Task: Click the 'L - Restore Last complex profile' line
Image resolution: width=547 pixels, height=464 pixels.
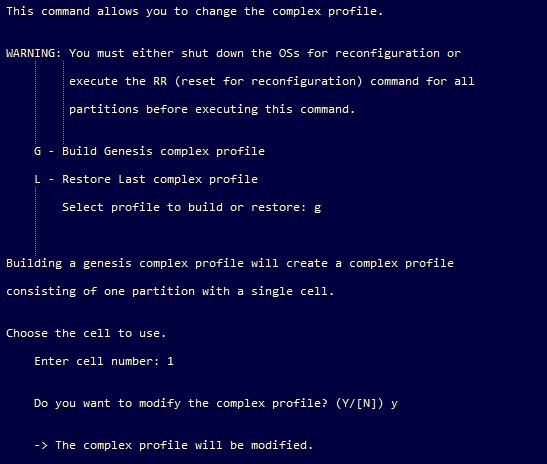Action: pos(146,179)
